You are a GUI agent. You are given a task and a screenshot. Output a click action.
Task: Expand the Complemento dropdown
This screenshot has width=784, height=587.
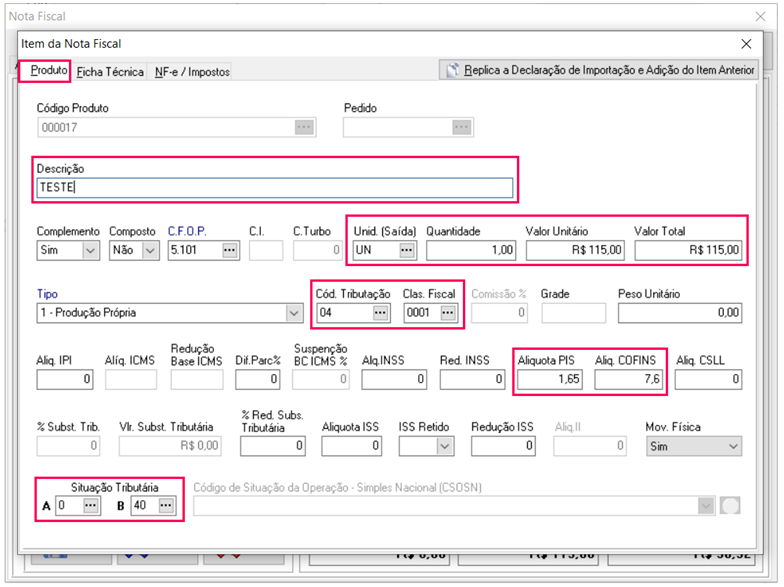[90, 250]
